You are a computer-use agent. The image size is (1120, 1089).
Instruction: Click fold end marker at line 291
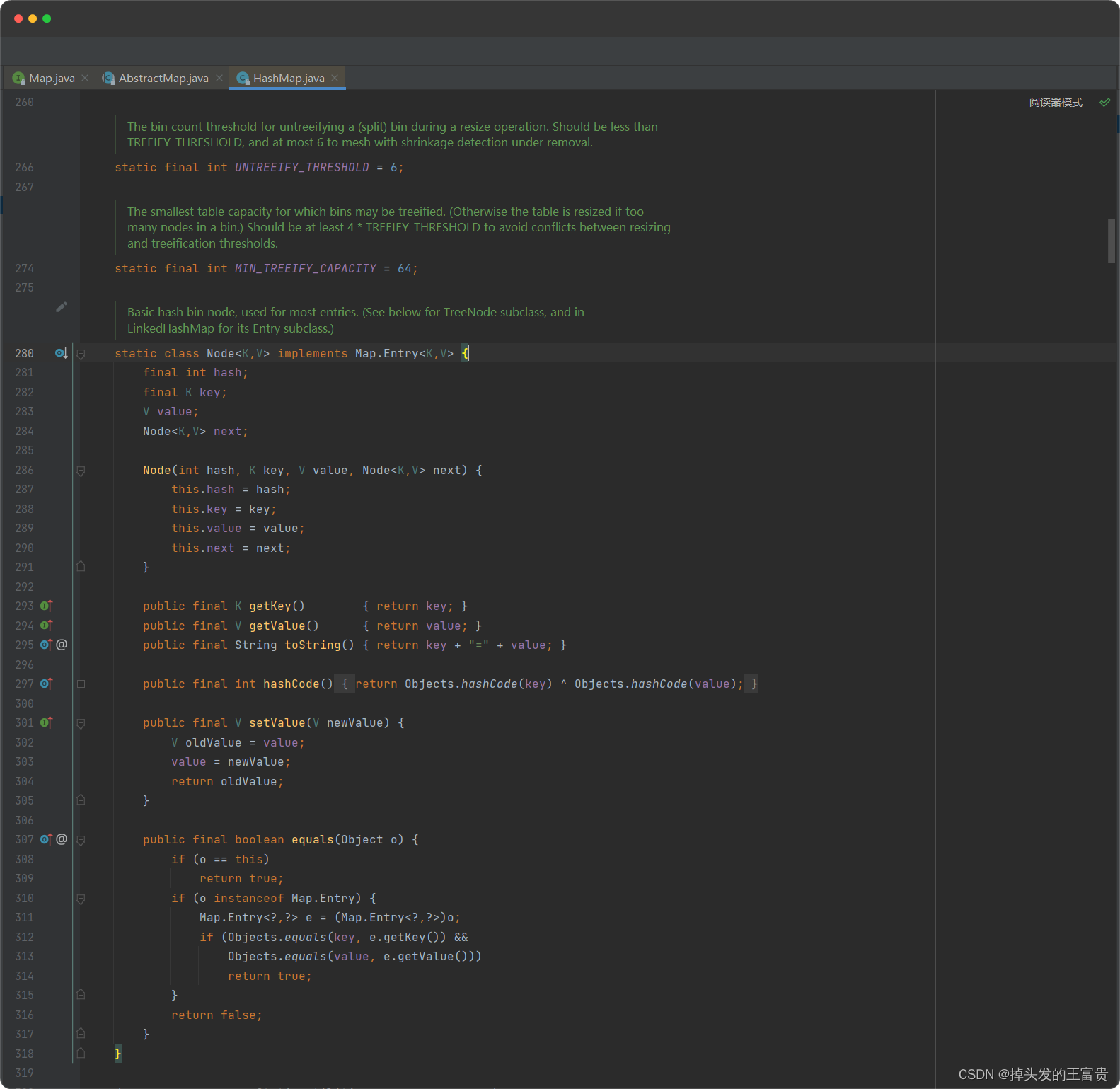[81, 567]
